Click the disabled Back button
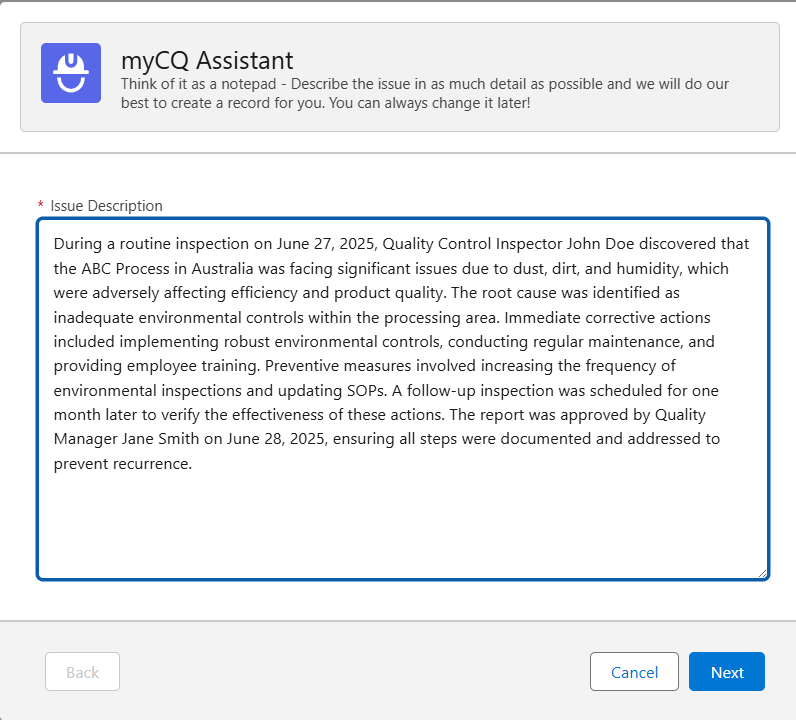The height and width of the screenshot is (720, 796). (82, 672)
